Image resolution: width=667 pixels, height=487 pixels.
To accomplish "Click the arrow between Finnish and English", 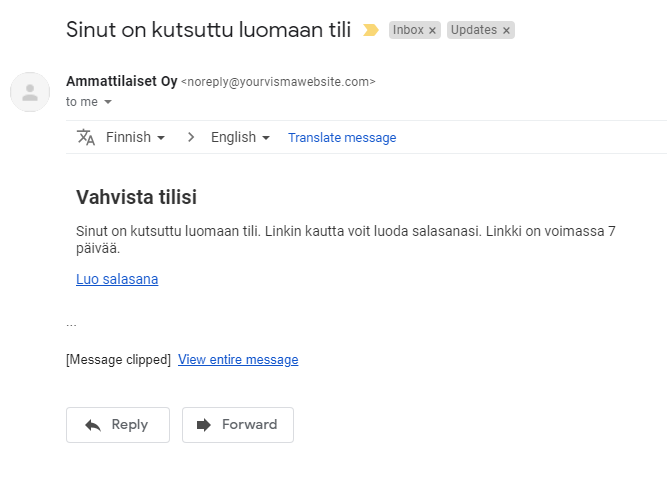I will point(190,137).
